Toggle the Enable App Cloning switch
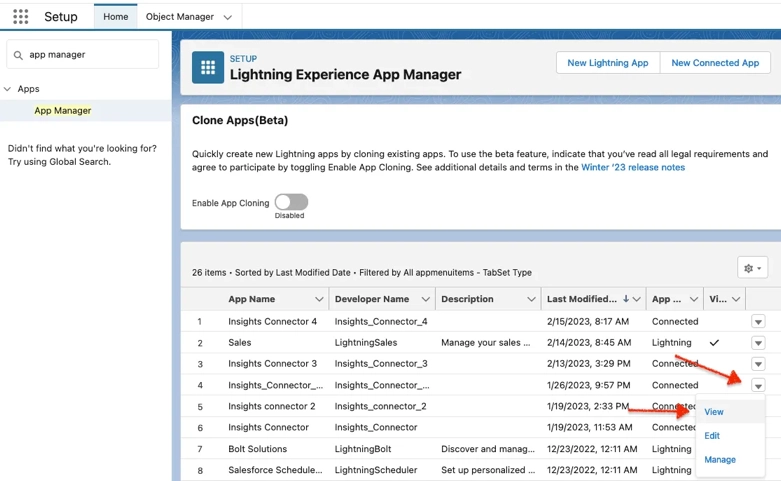781x481 pixels. click(291, 202)
